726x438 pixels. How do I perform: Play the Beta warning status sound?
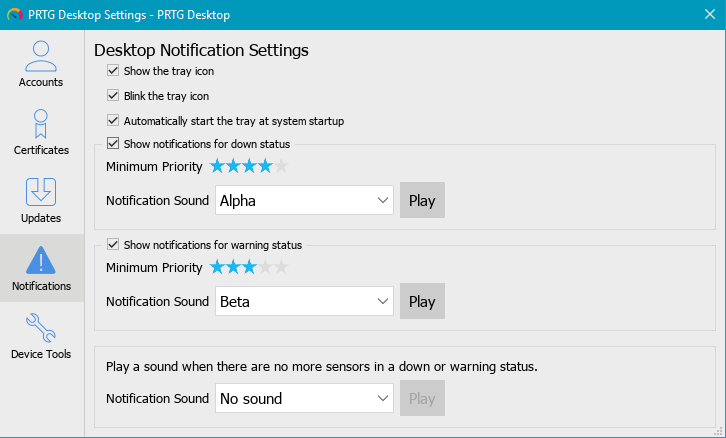422,301
